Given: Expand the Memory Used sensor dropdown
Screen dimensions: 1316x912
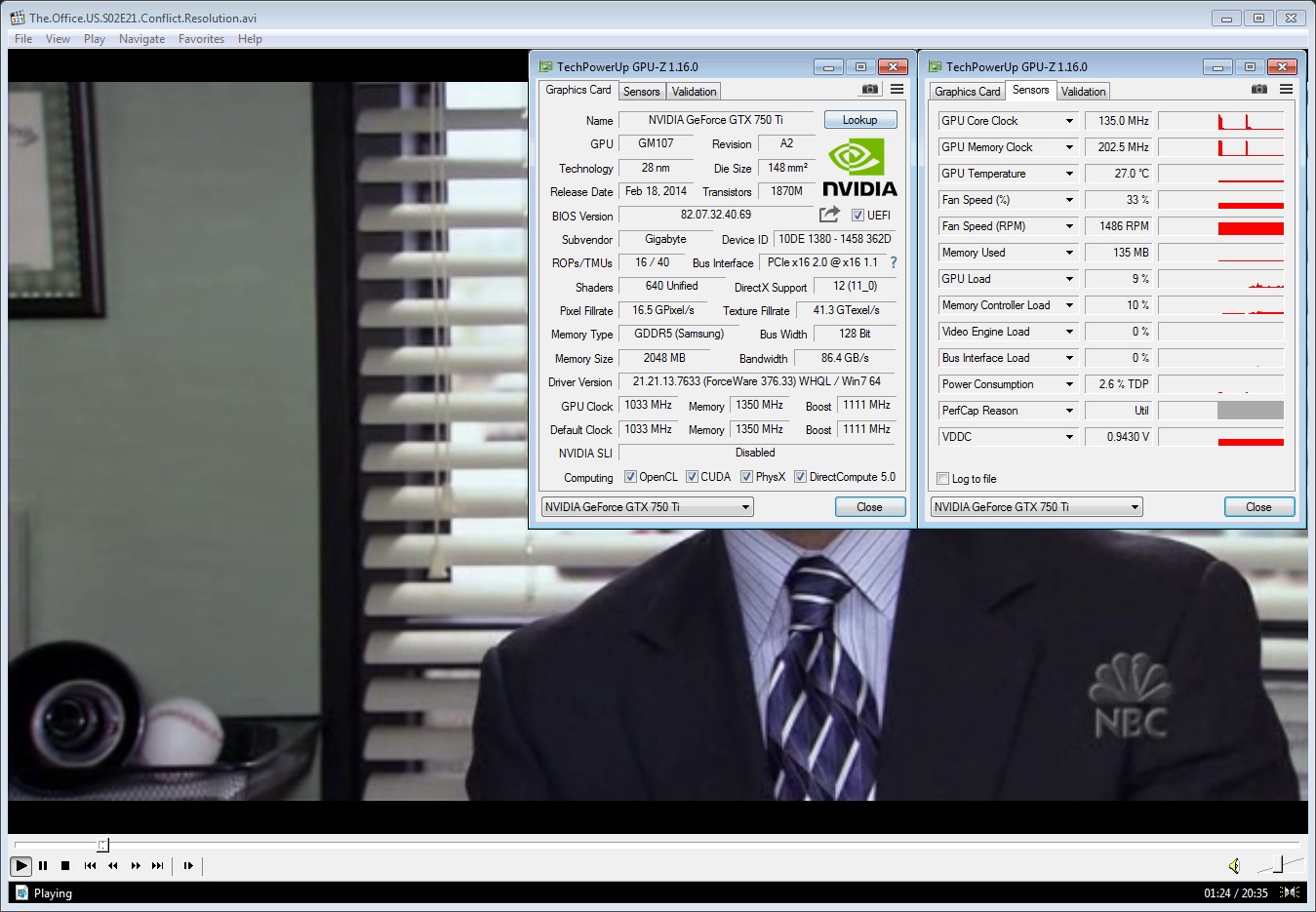Looking at the screenshot, I should tap(1069, 253).
